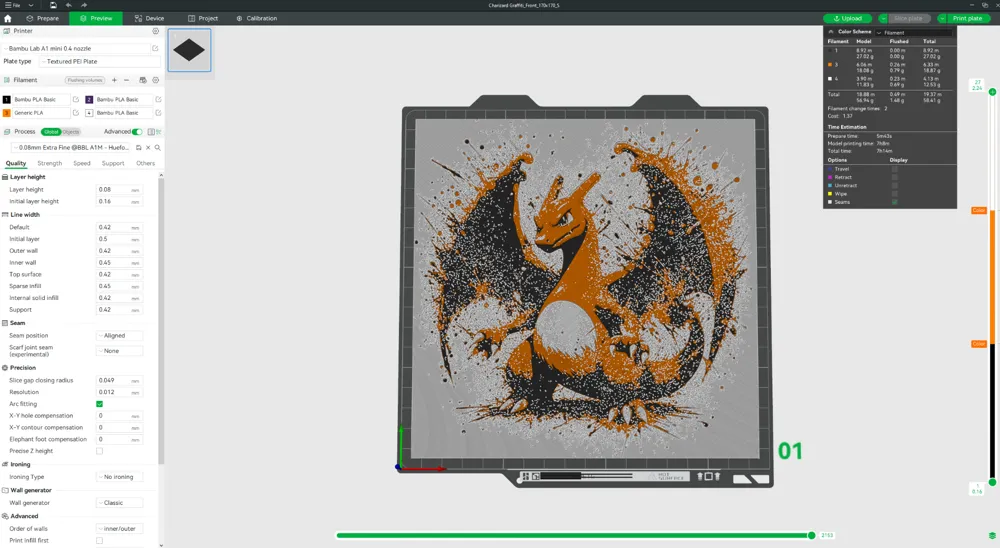Save the project with the floppy icon
Image resolution: width=1000 pixels, height=548 pixels.
pyautogui.click(x=53, y=5)
